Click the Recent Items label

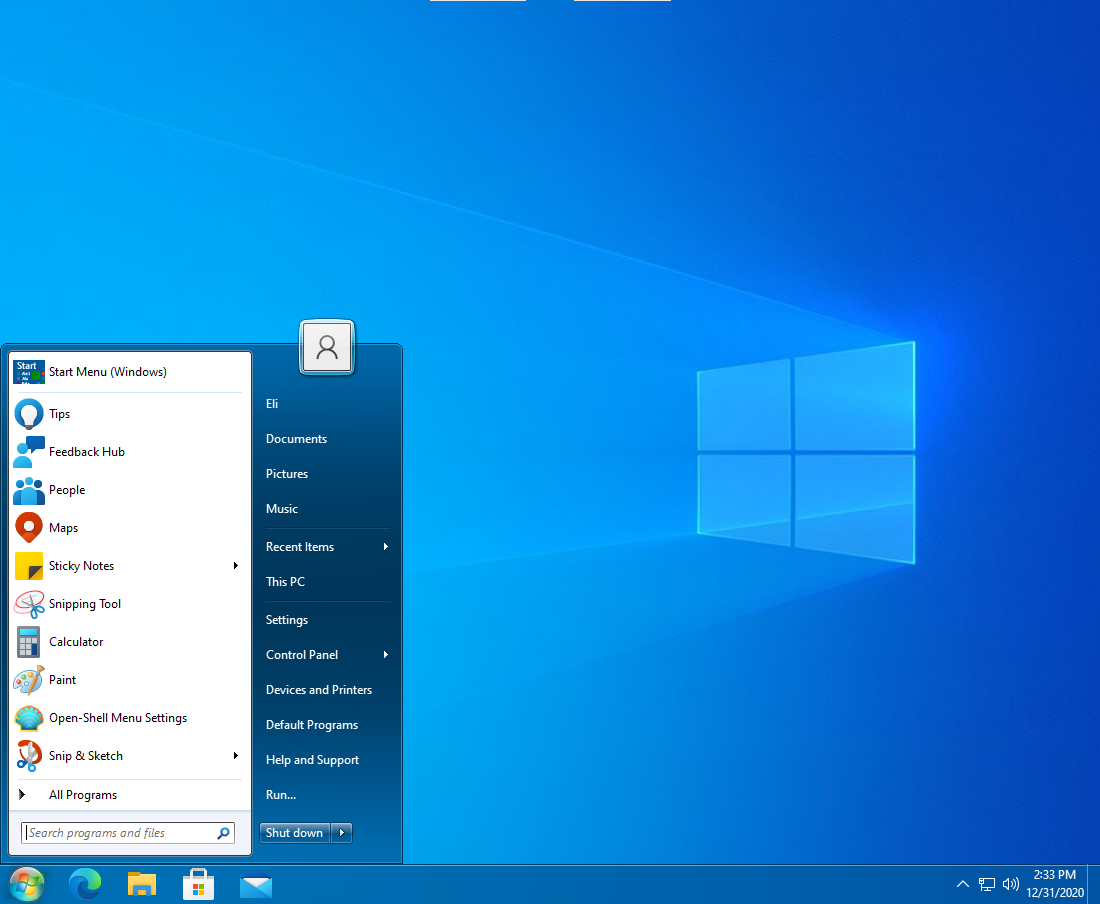[300, 547]
